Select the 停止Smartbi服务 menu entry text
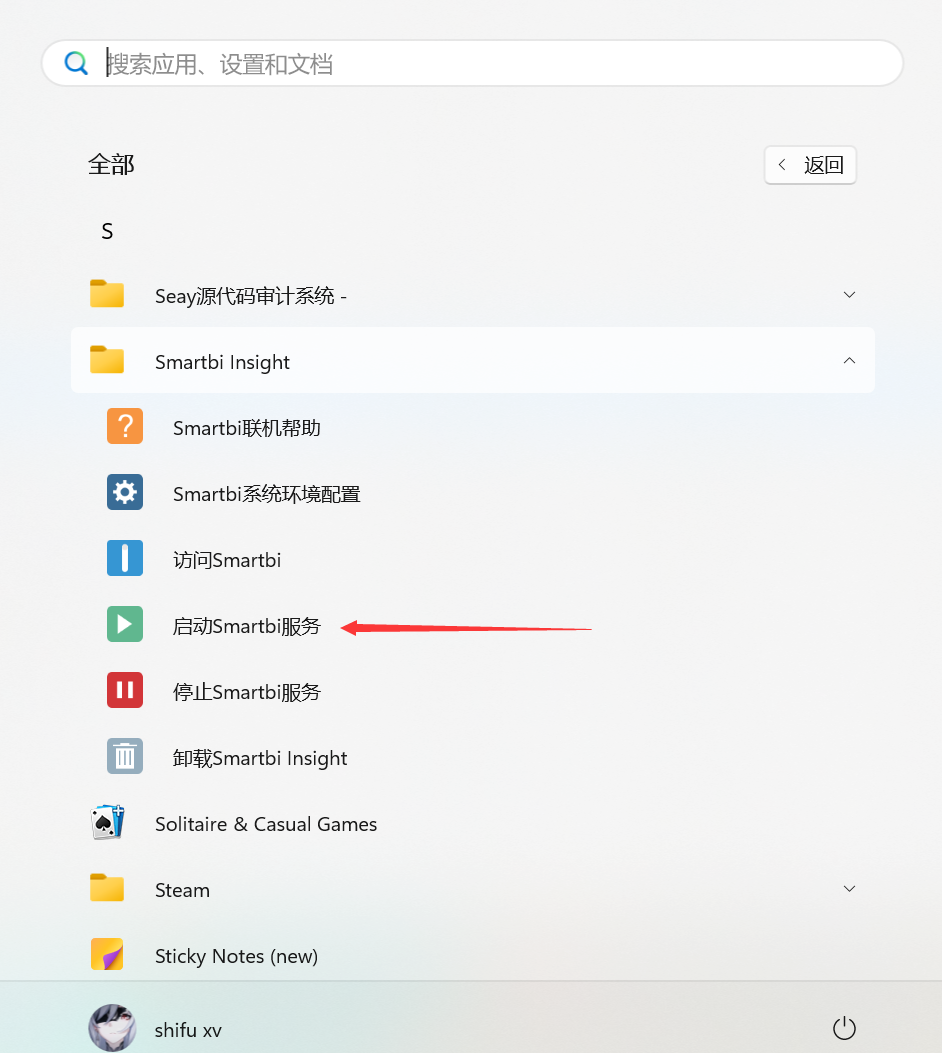 [x=247, y=692]
